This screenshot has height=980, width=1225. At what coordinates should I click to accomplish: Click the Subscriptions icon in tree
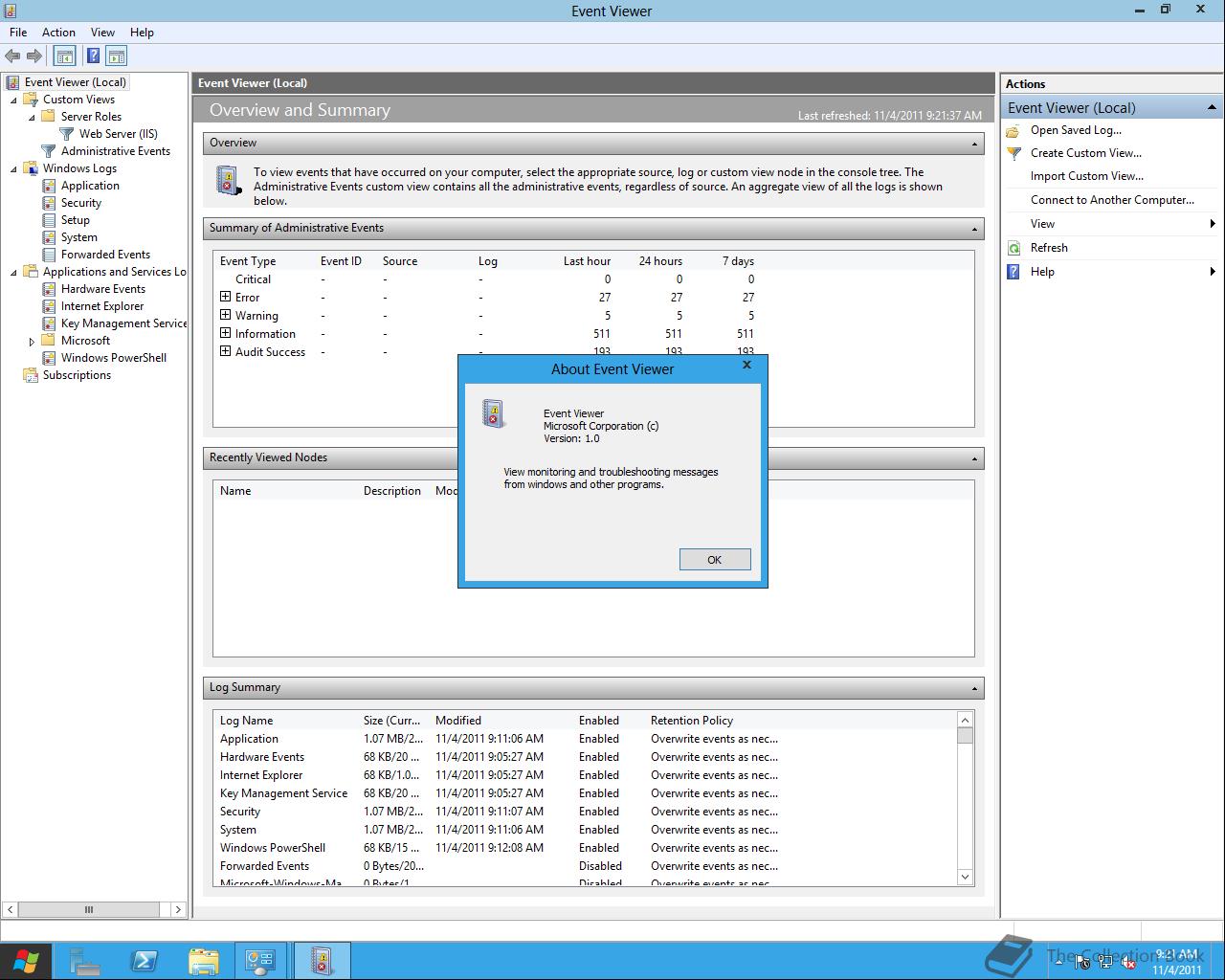(x=31, y=375)
